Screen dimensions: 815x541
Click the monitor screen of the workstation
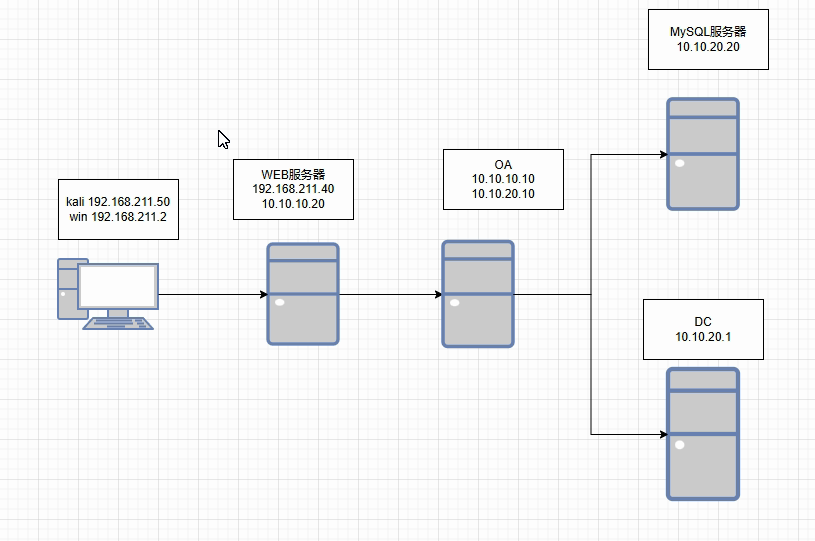(118, 286)
